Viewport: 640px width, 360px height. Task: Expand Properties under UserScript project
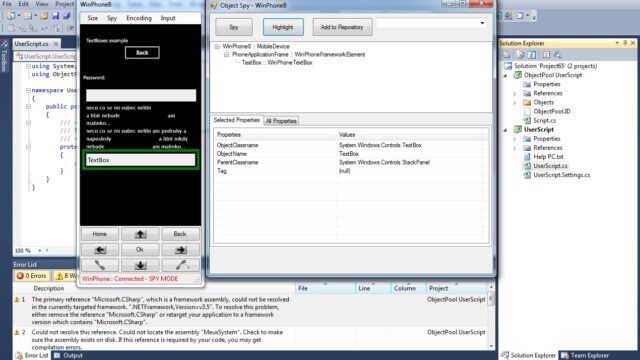point(515,139)
